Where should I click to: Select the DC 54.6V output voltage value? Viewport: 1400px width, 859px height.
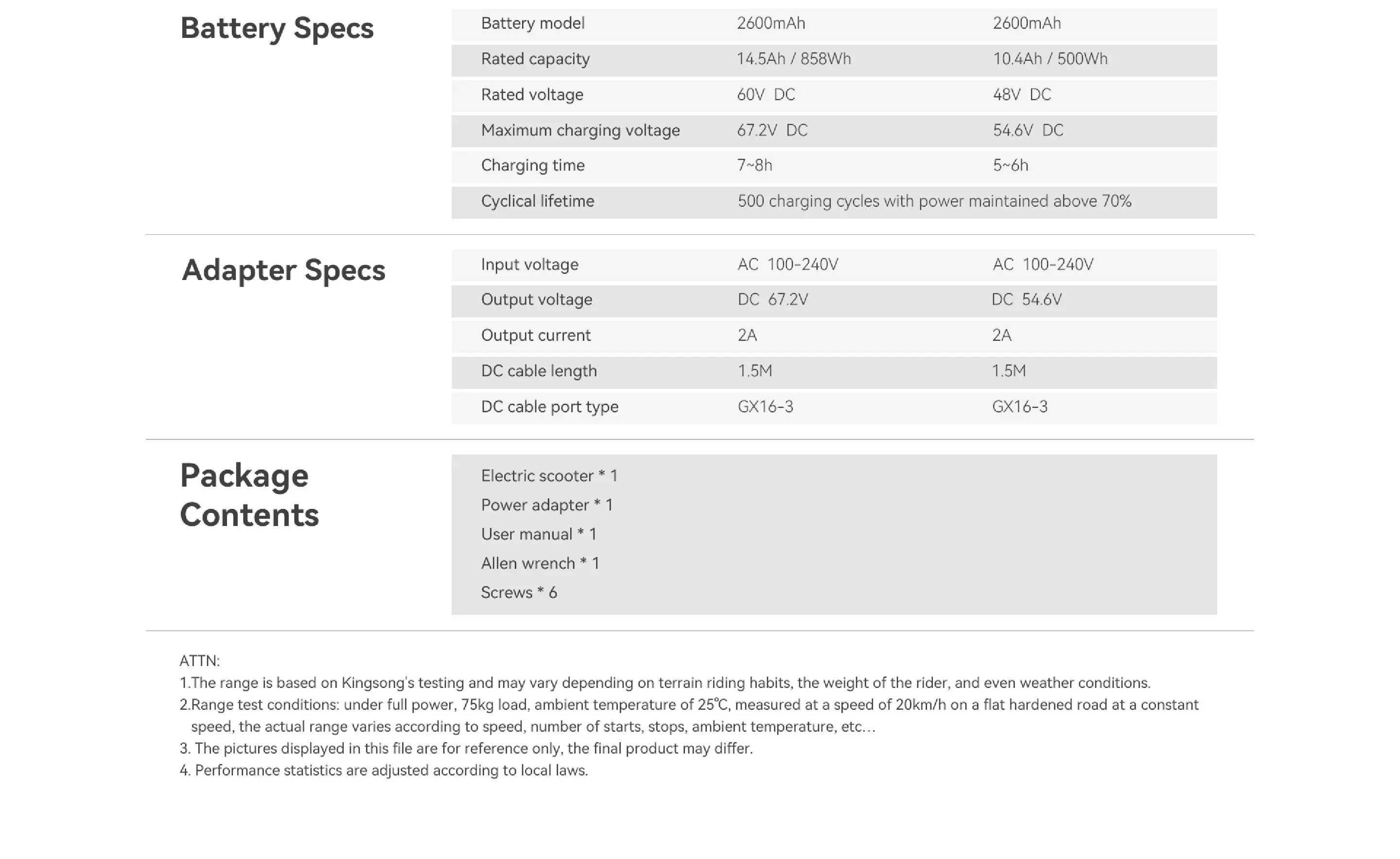tap(1027, 299)
